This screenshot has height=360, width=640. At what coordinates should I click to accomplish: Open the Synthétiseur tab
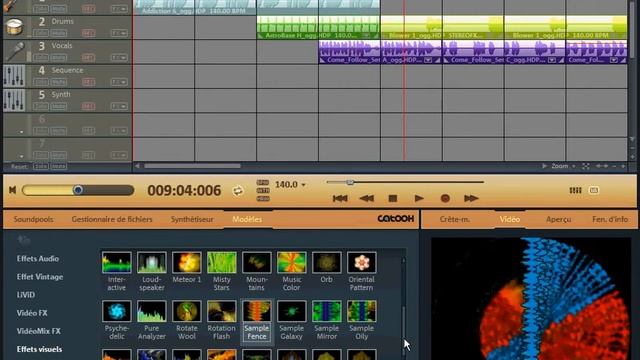pos(192,219)
